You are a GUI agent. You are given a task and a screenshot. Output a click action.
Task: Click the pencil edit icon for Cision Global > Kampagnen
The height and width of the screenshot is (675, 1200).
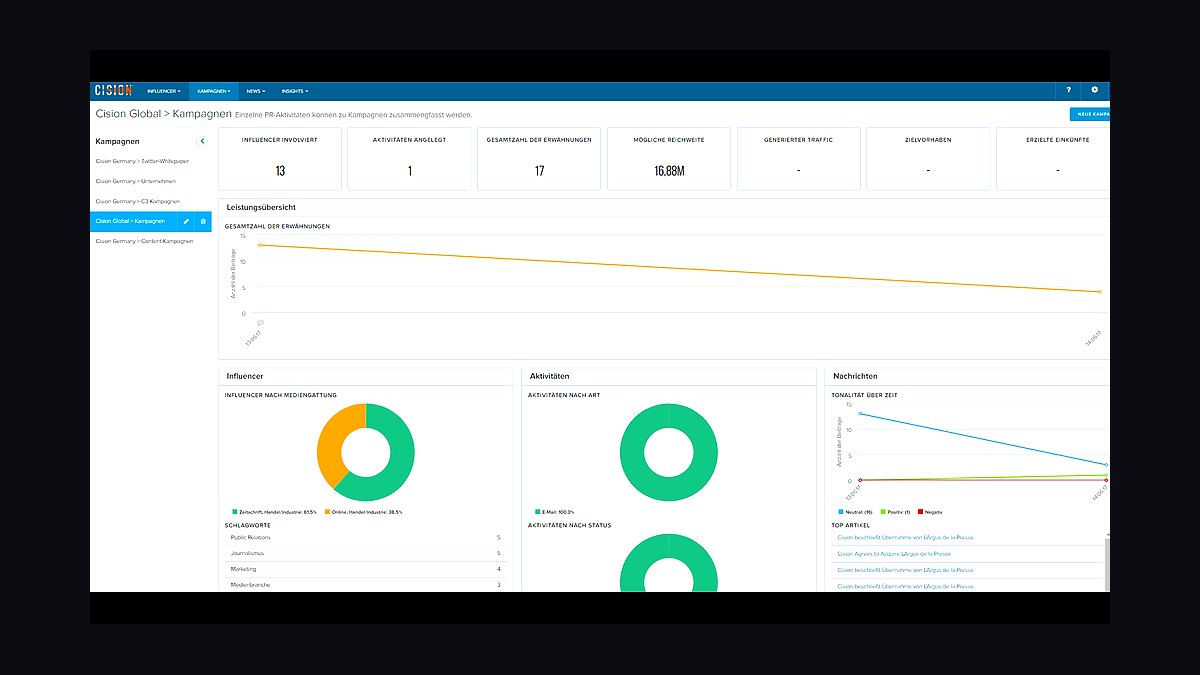(x=185, y=221)
